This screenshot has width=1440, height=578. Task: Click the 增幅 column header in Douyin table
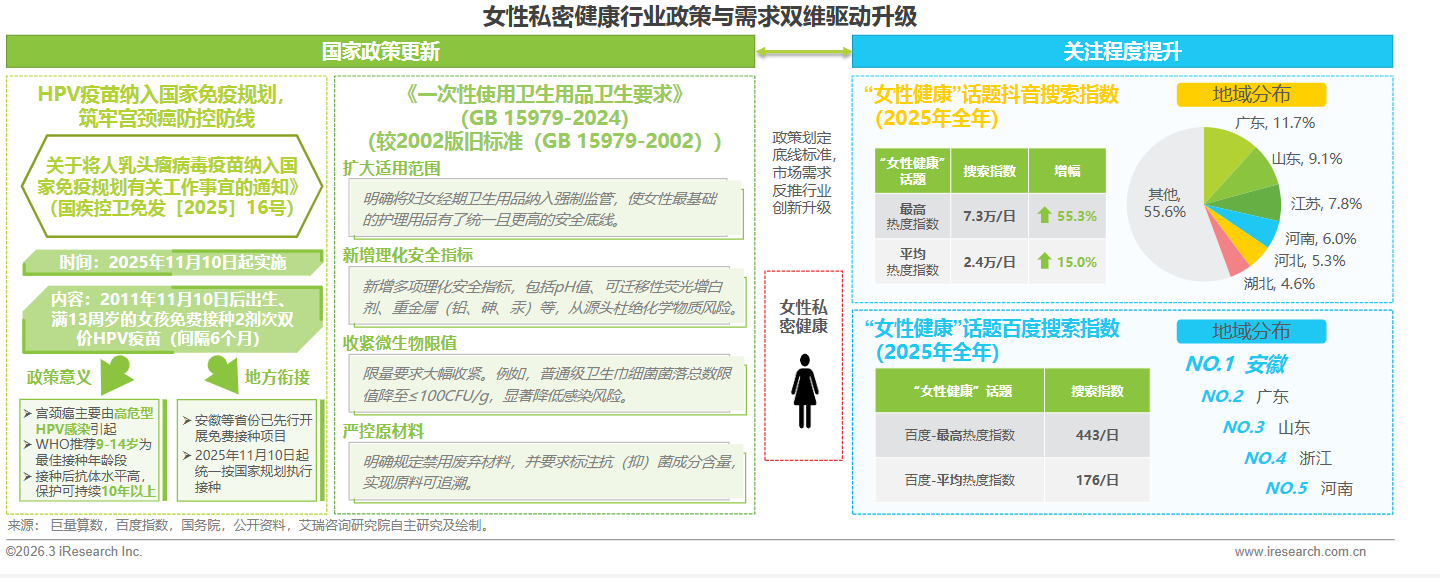[x=1067, y=170]
